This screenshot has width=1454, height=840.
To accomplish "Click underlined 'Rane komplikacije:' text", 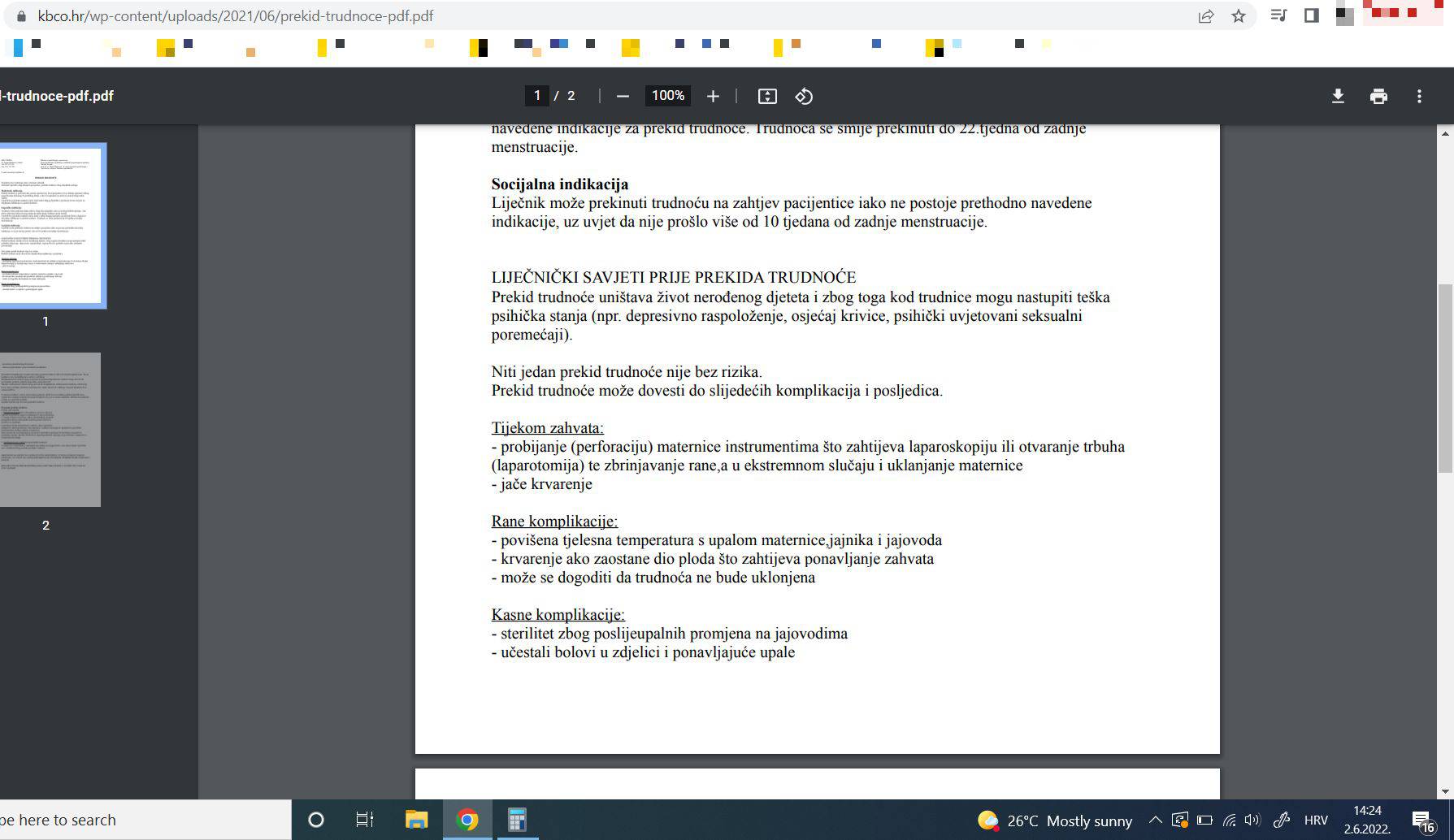I will pyautogui.click(x=554, y=522).
